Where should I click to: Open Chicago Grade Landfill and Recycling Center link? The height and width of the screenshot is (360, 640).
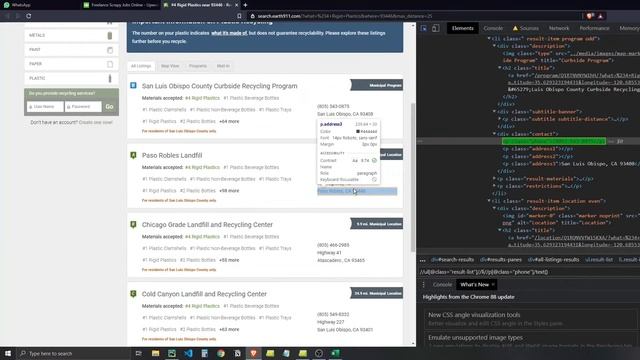[x=207, y=225]
